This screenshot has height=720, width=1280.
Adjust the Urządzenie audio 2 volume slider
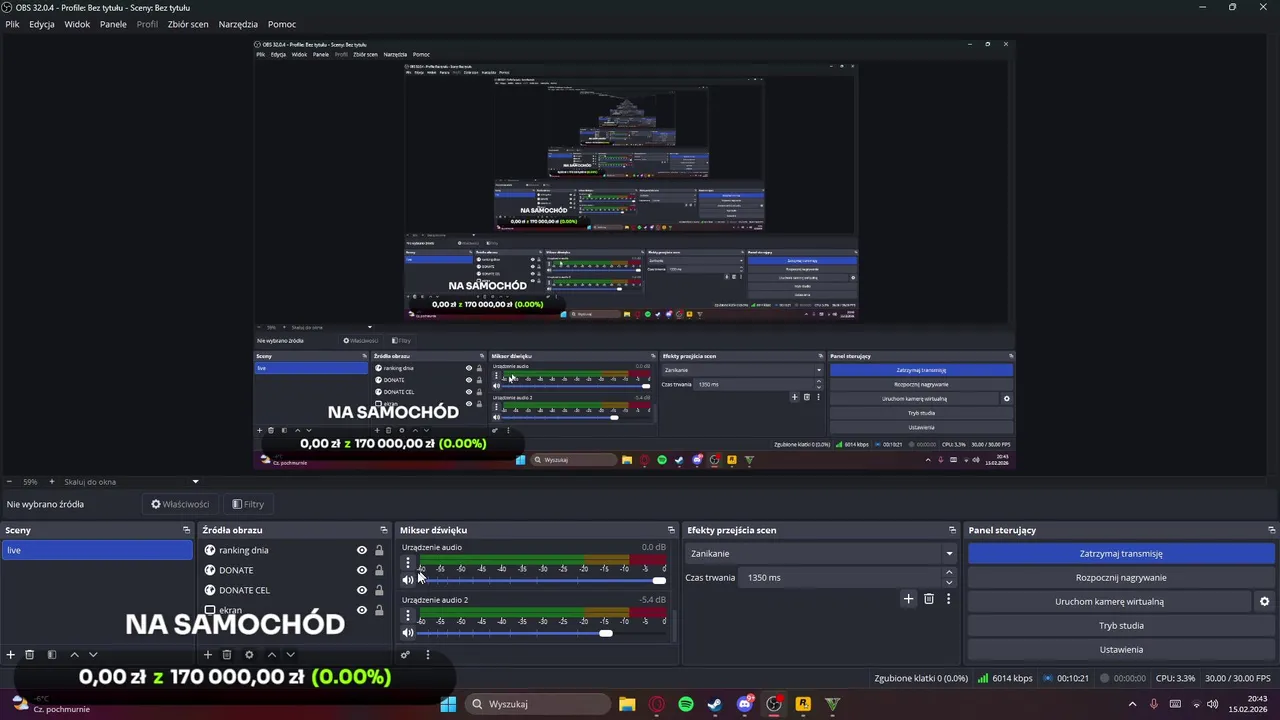(542, 633)
